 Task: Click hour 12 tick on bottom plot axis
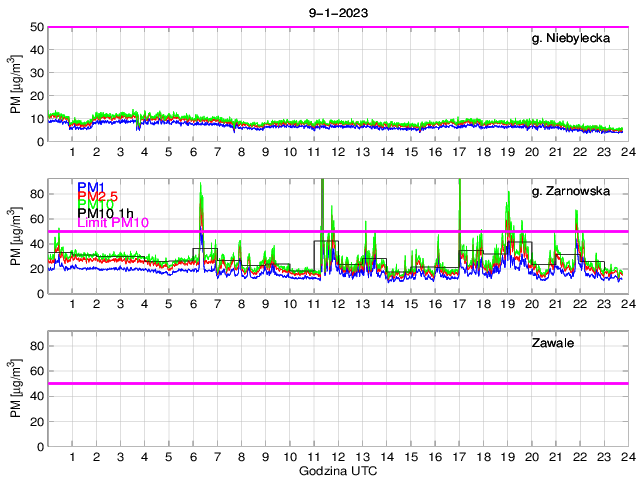[338, 456]
